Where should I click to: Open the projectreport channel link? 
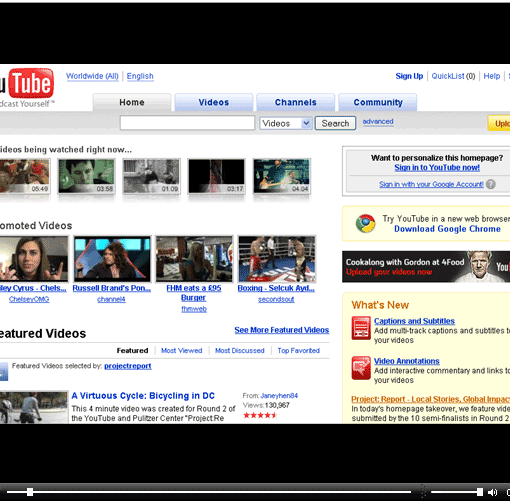point(128,366)
